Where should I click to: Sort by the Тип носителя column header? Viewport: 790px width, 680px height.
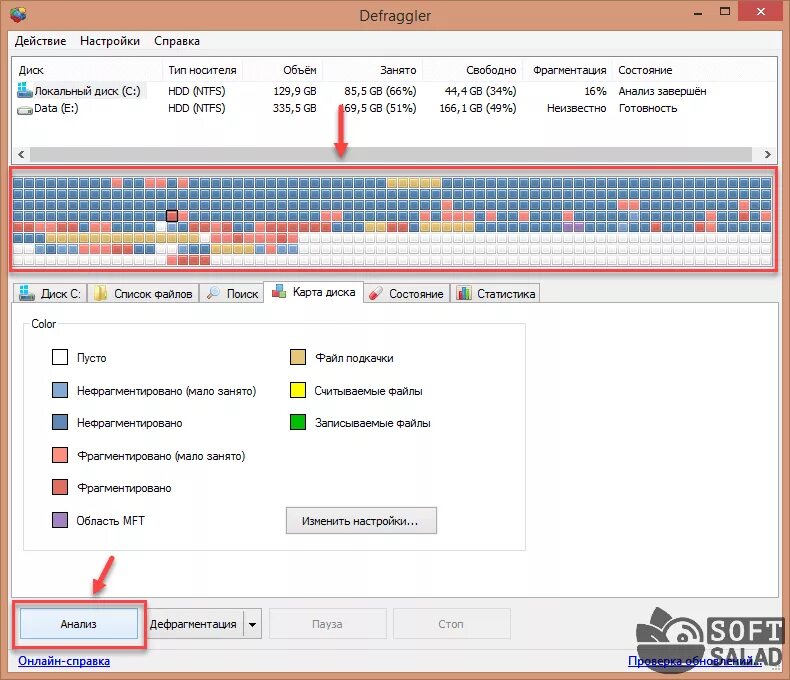pos(202,70)
